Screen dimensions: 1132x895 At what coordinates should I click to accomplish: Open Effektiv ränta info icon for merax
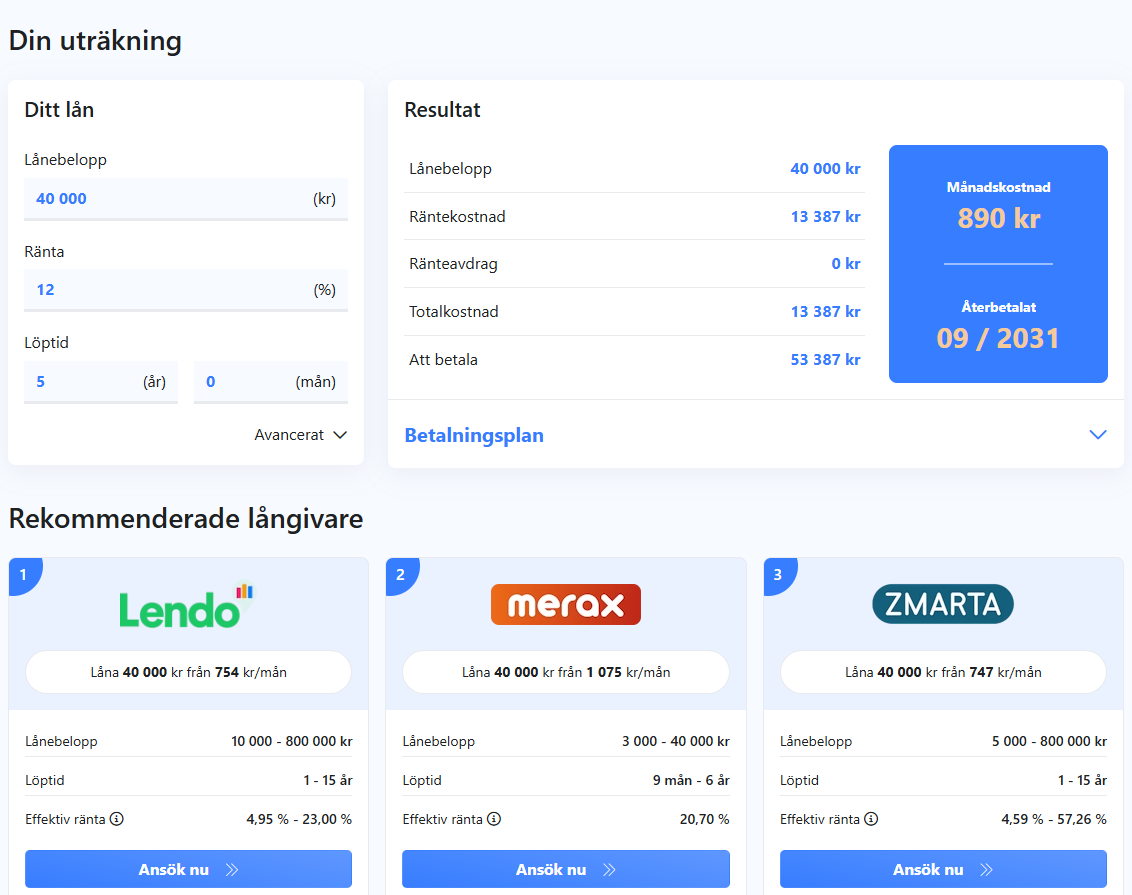(494, 819)
